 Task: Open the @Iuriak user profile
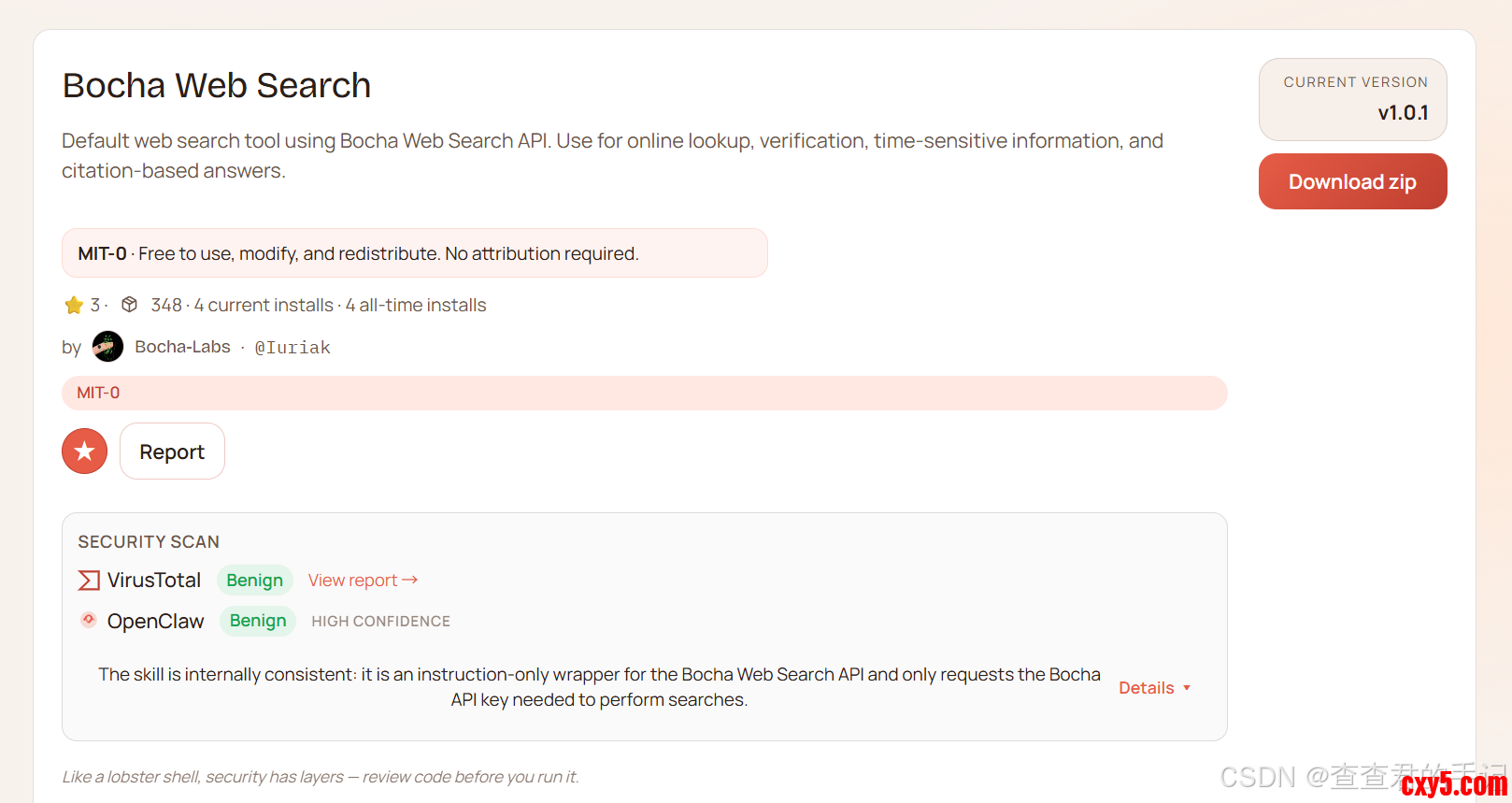pos(292,348)
